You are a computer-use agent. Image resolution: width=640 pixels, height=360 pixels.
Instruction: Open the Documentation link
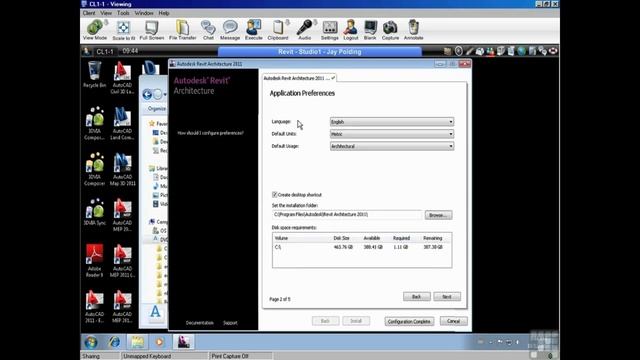[200, 323]
